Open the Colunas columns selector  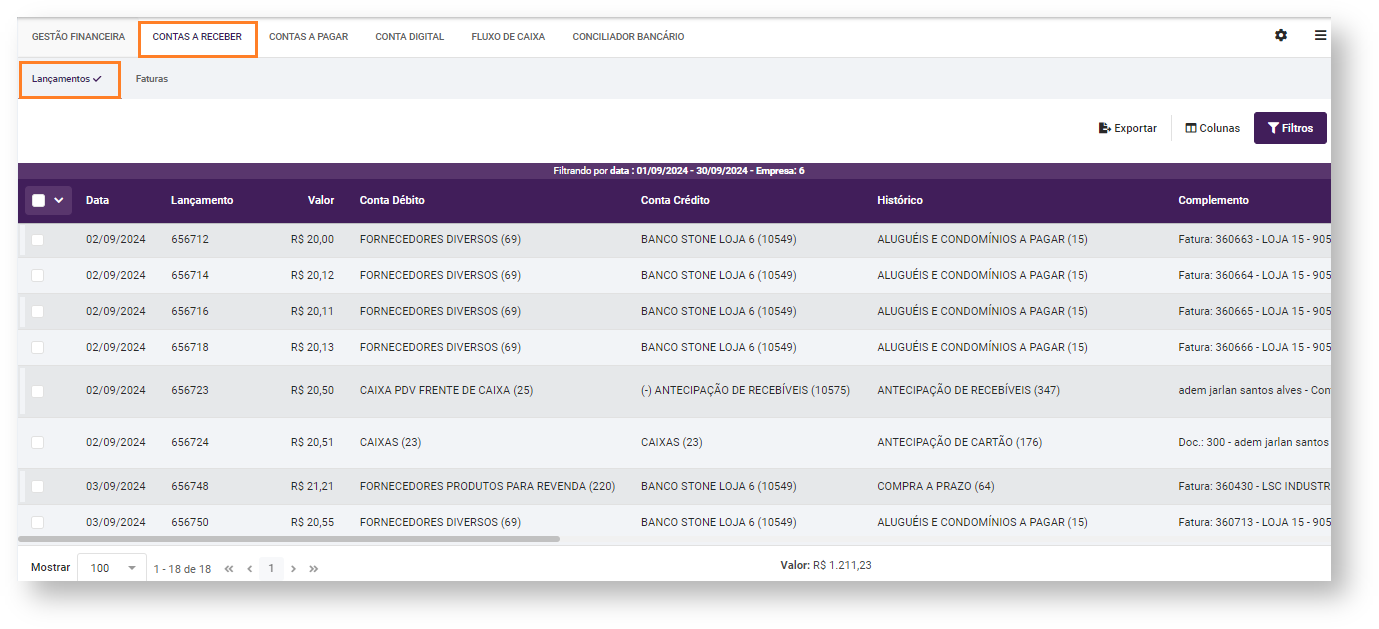point(1212,128)
